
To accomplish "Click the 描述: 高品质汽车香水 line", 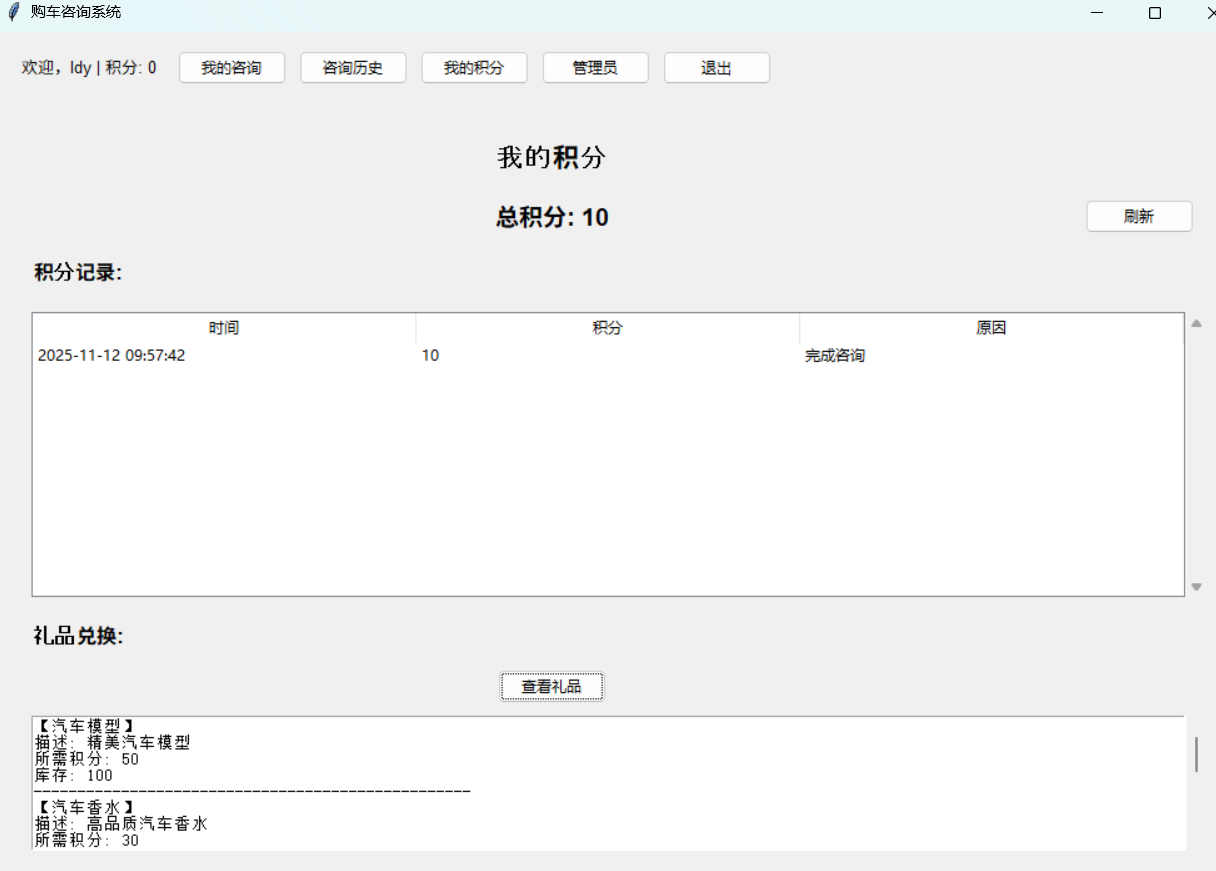I will (x=121, y=824).
